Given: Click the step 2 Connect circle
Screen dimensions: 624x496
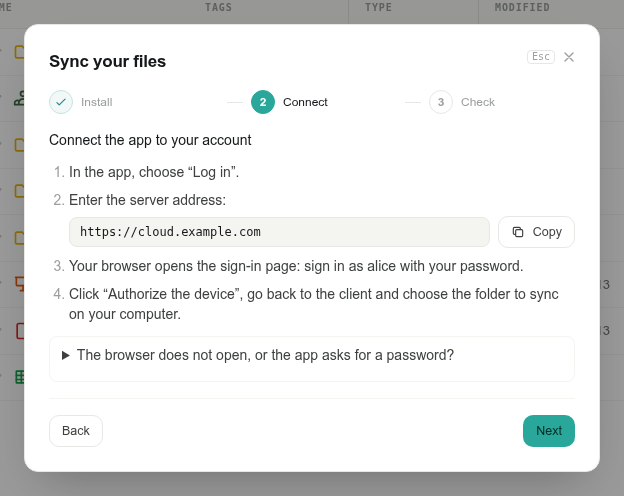Looking at the screenshot, I should pos(263,102).
